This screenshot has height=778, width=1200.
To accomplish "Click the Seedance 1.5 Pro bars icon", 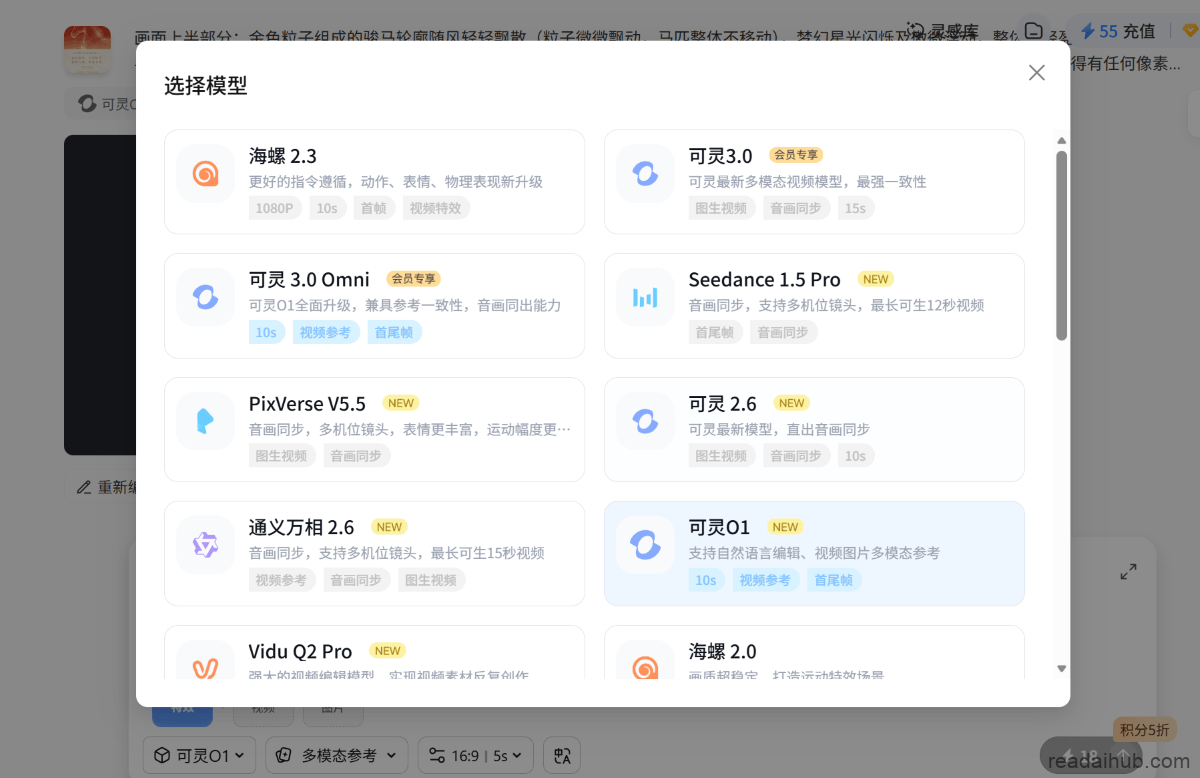I will [x=645, y=298].
